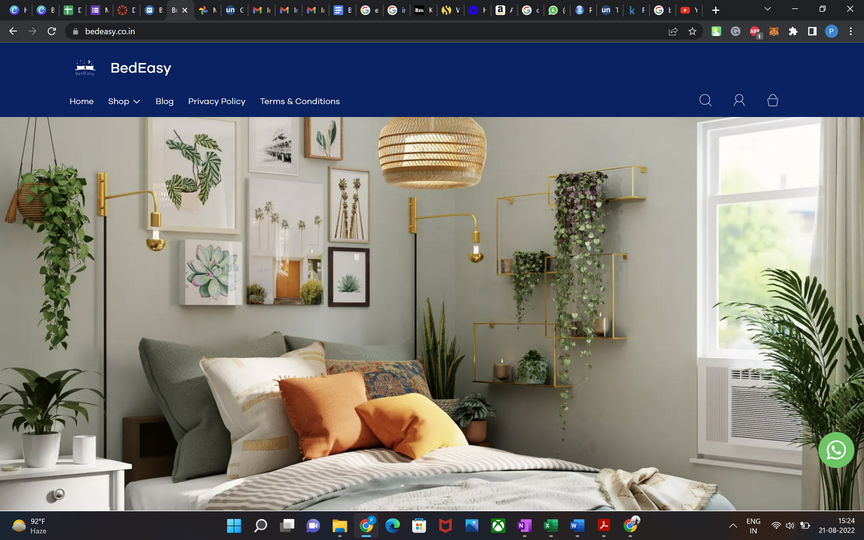
Task: Open the Adblock Plus ABP extension
Action: pos(755,31)
